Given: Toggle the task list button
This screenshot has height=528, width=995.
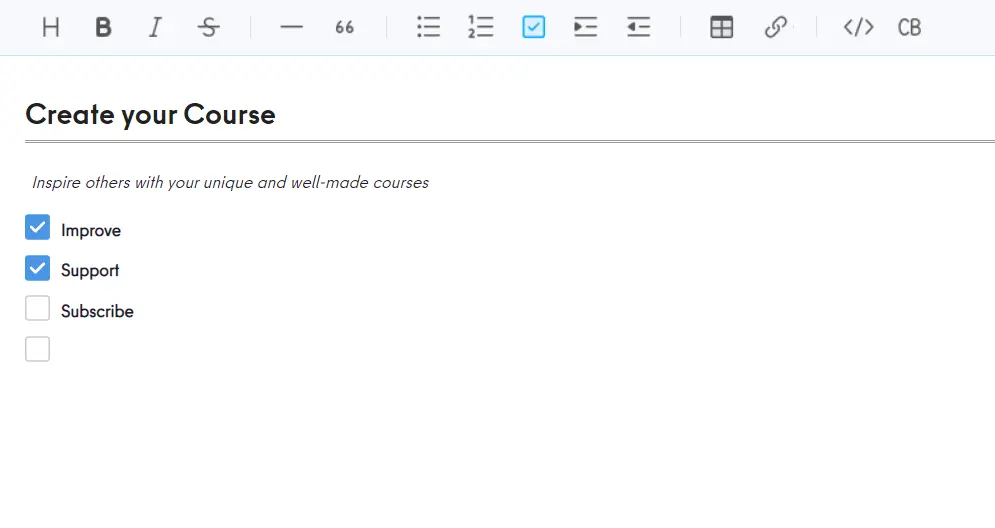Looking at the screenshot, I should point(534,28).
